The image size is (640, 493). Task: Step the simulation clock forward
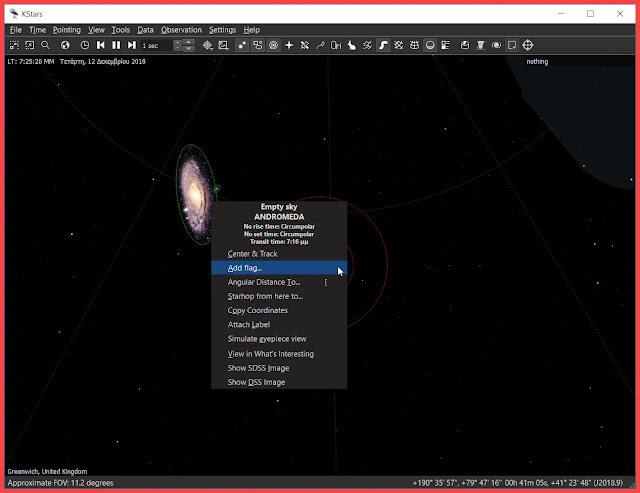tap(132, 45)
